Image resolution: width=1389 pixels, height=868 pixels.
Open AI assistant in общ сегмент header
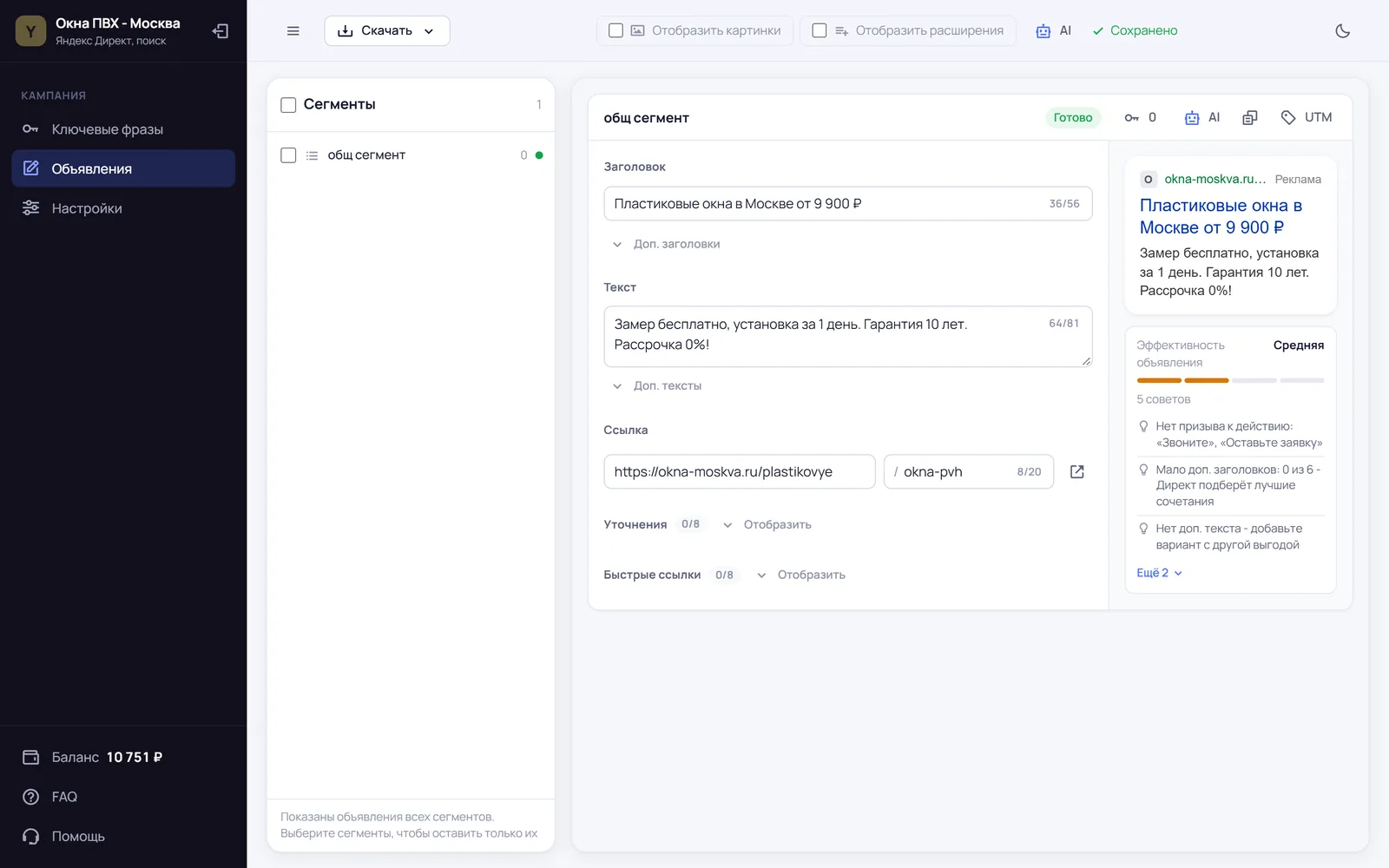(1202, 118)
